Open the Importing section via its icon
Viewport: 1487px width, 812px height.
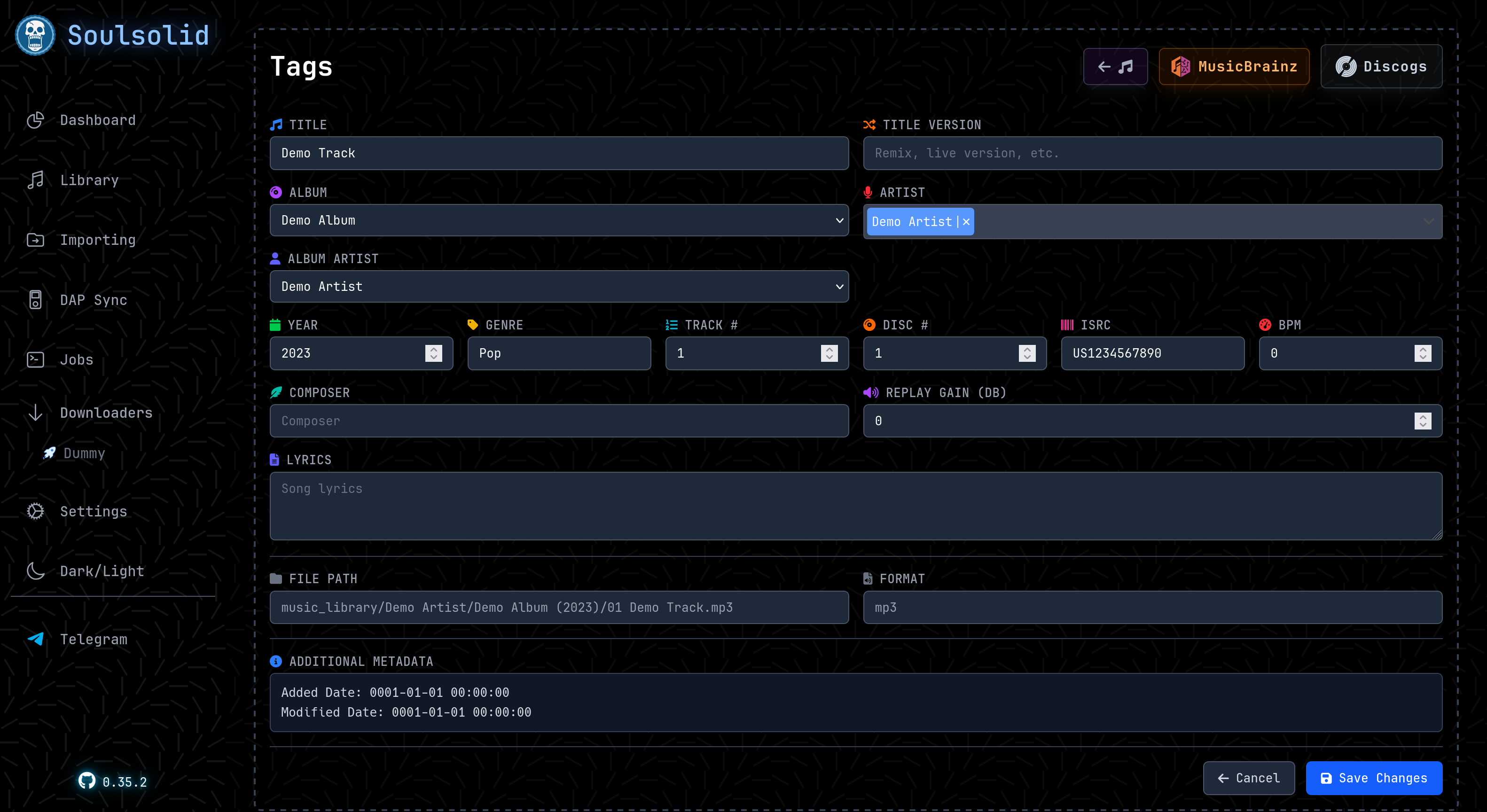(x=36, y=240)
